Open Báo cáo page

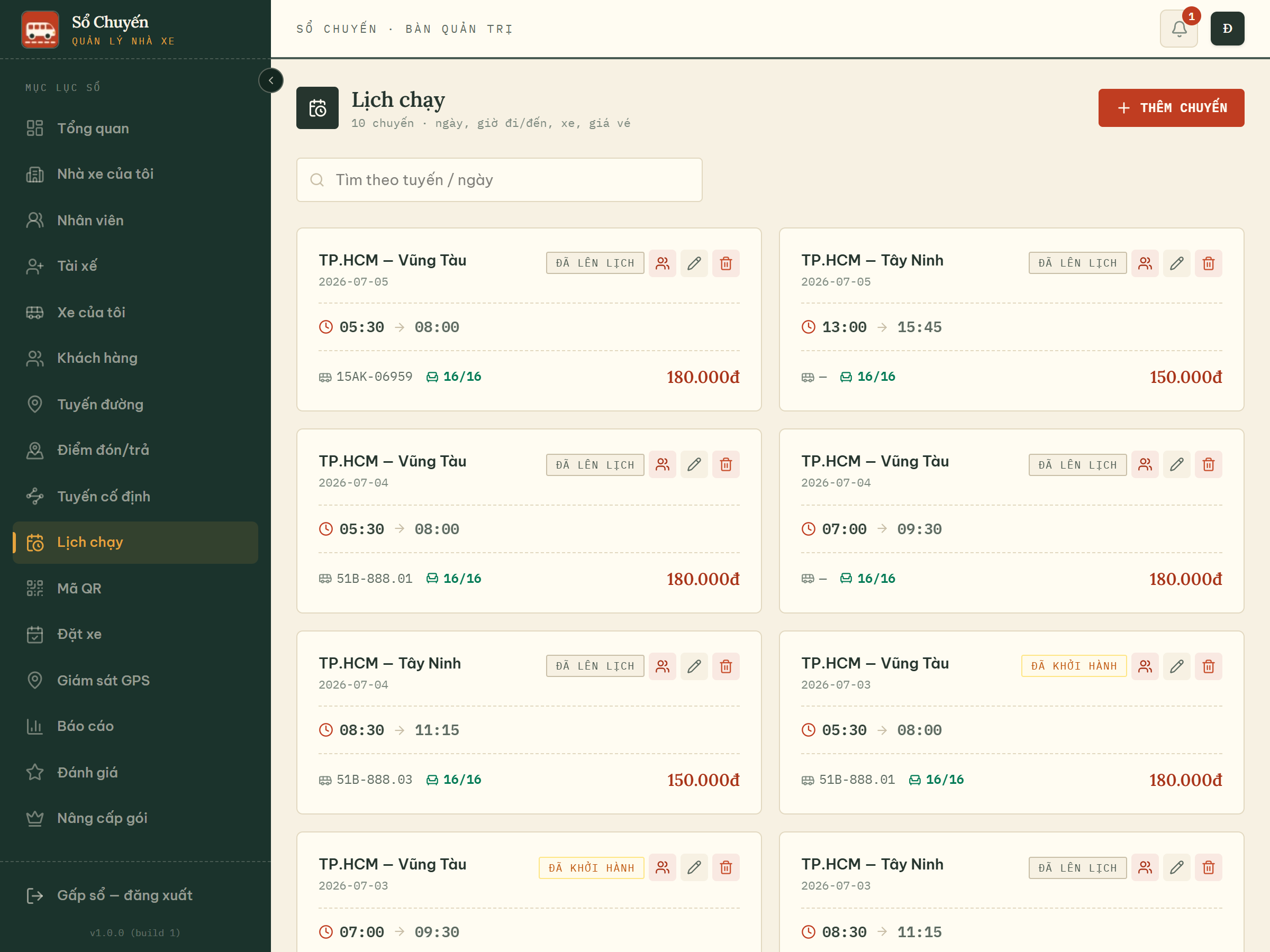pos(135,726)
